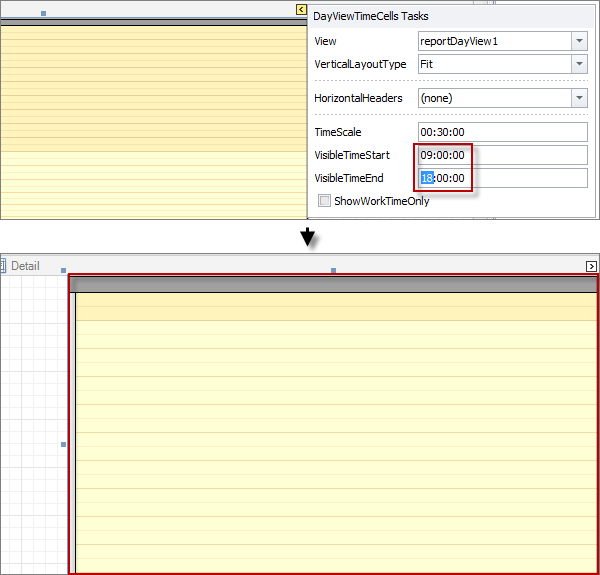
Task: Click the smart tag arrow beside Detail band
Action: pos(591,266)
